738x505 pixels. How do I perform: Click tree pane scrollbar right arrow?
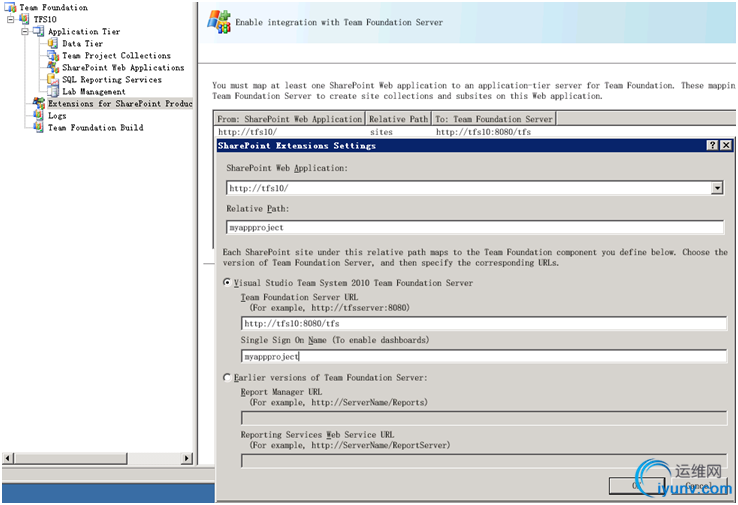(187, 458)
